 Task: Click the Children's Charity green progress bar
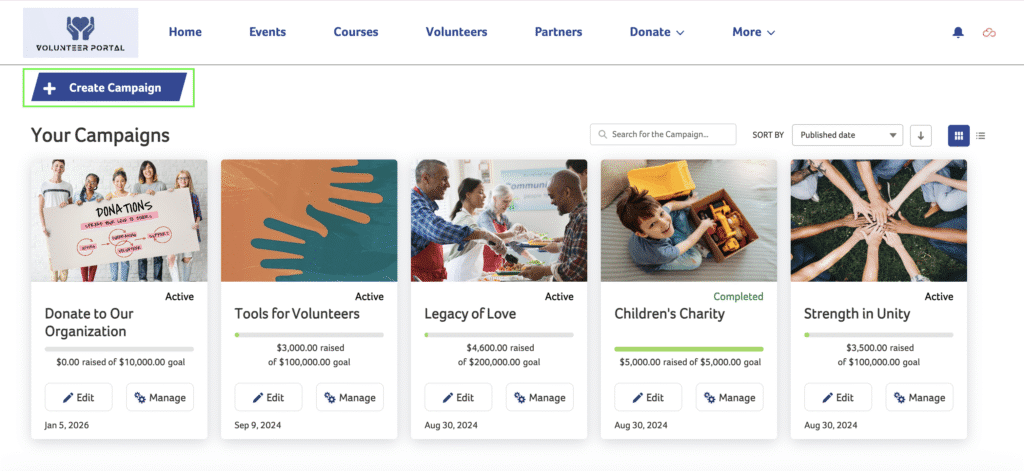coord(688,349)
